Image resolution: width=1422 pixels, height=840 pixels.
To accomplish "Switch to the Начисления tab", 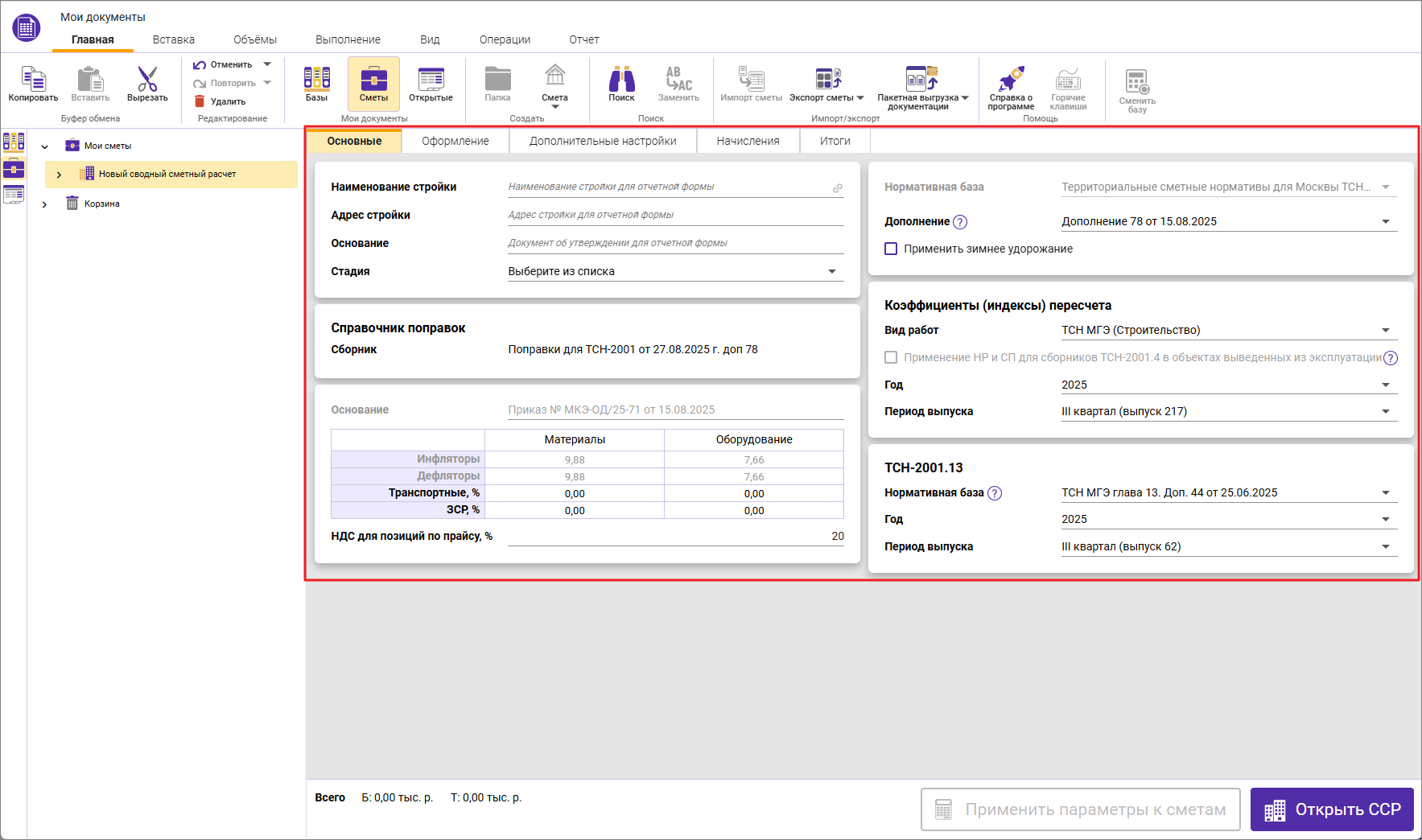I will (x=748, y=141).
